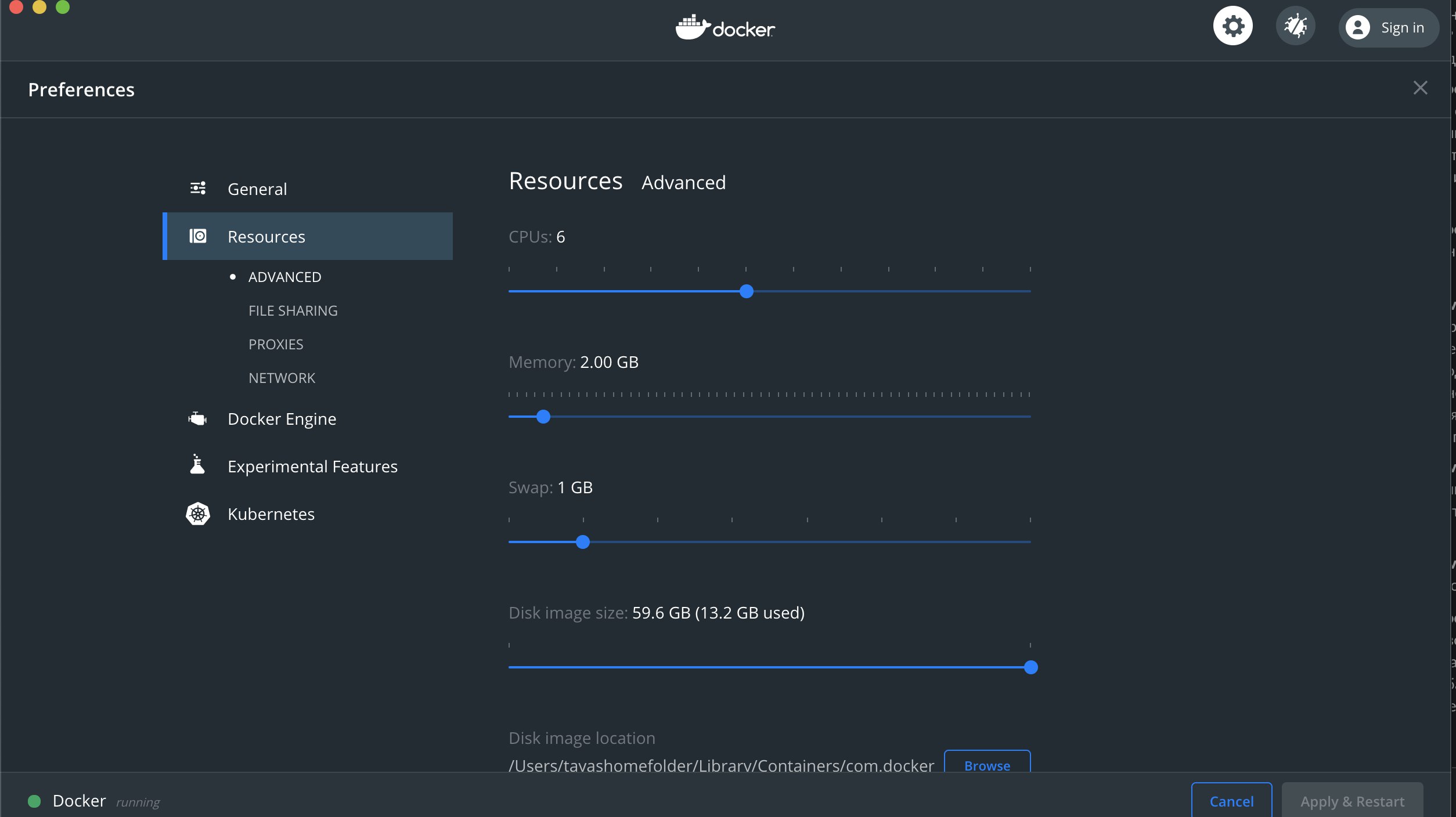The image size is (1456, 817).
Task: Select the Resources section
Action: (308, 236)
